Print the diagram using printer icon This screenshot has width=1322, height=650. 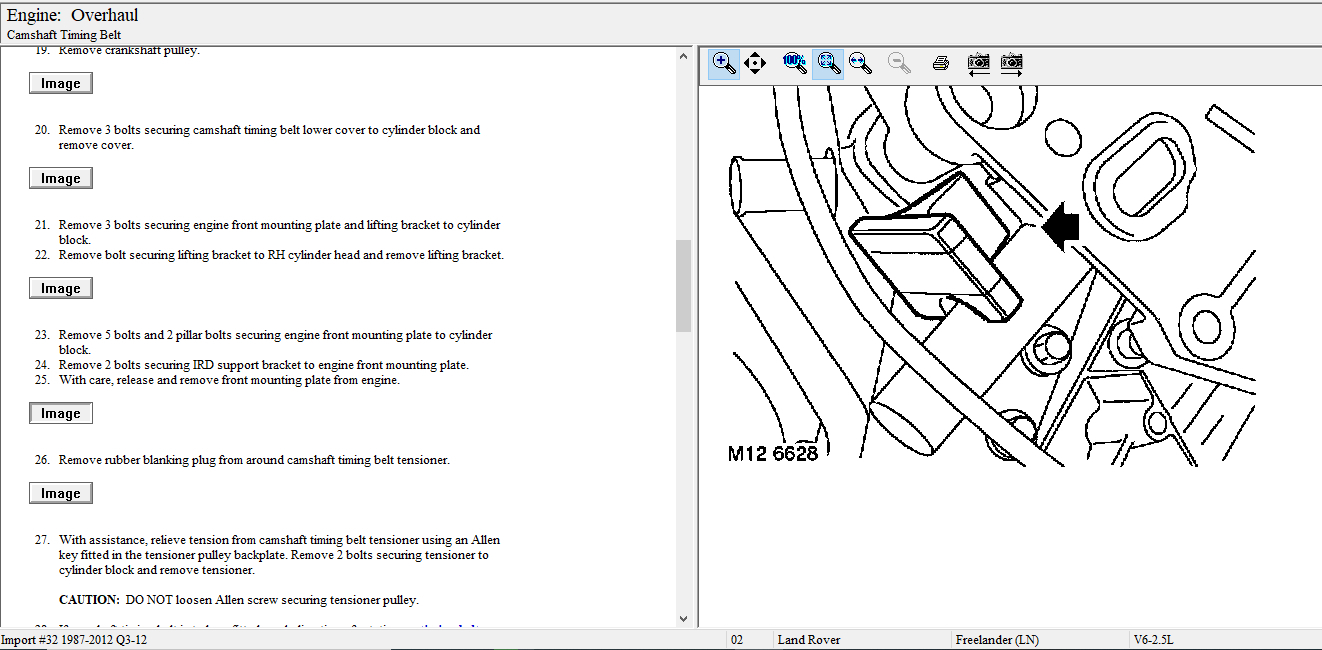[940, 64]
